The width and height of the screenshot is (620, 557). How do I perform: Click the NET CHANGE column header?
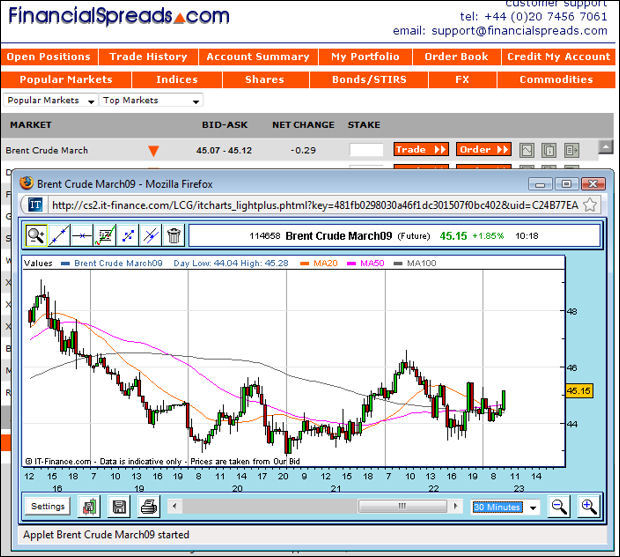(x=303, y=125)
